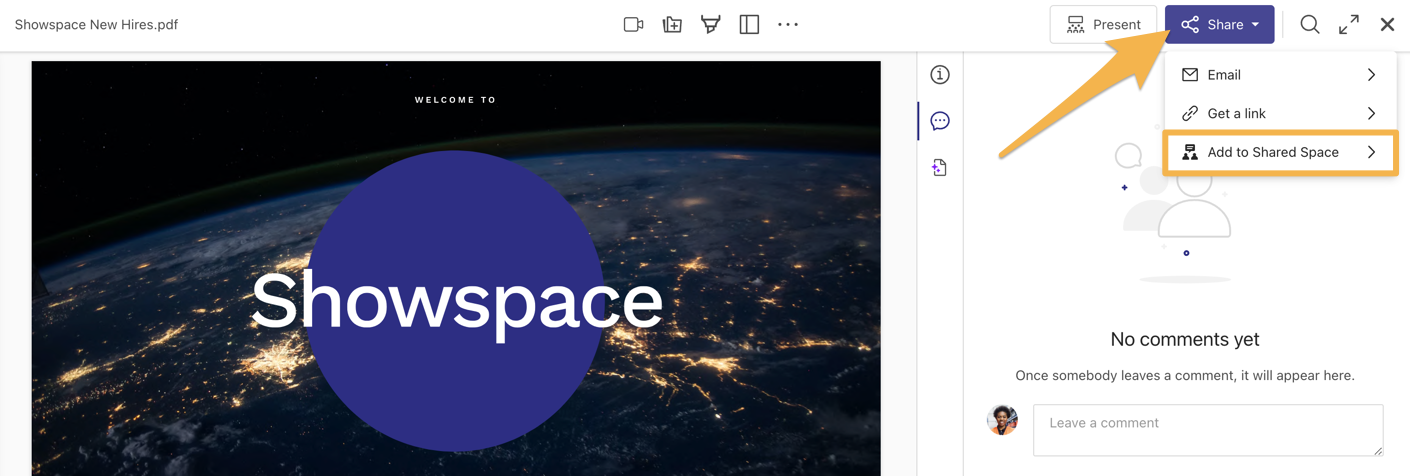Click the search magnifier icon
This screenshot has height=476, width=1410.
click(x=1309, y=24)
